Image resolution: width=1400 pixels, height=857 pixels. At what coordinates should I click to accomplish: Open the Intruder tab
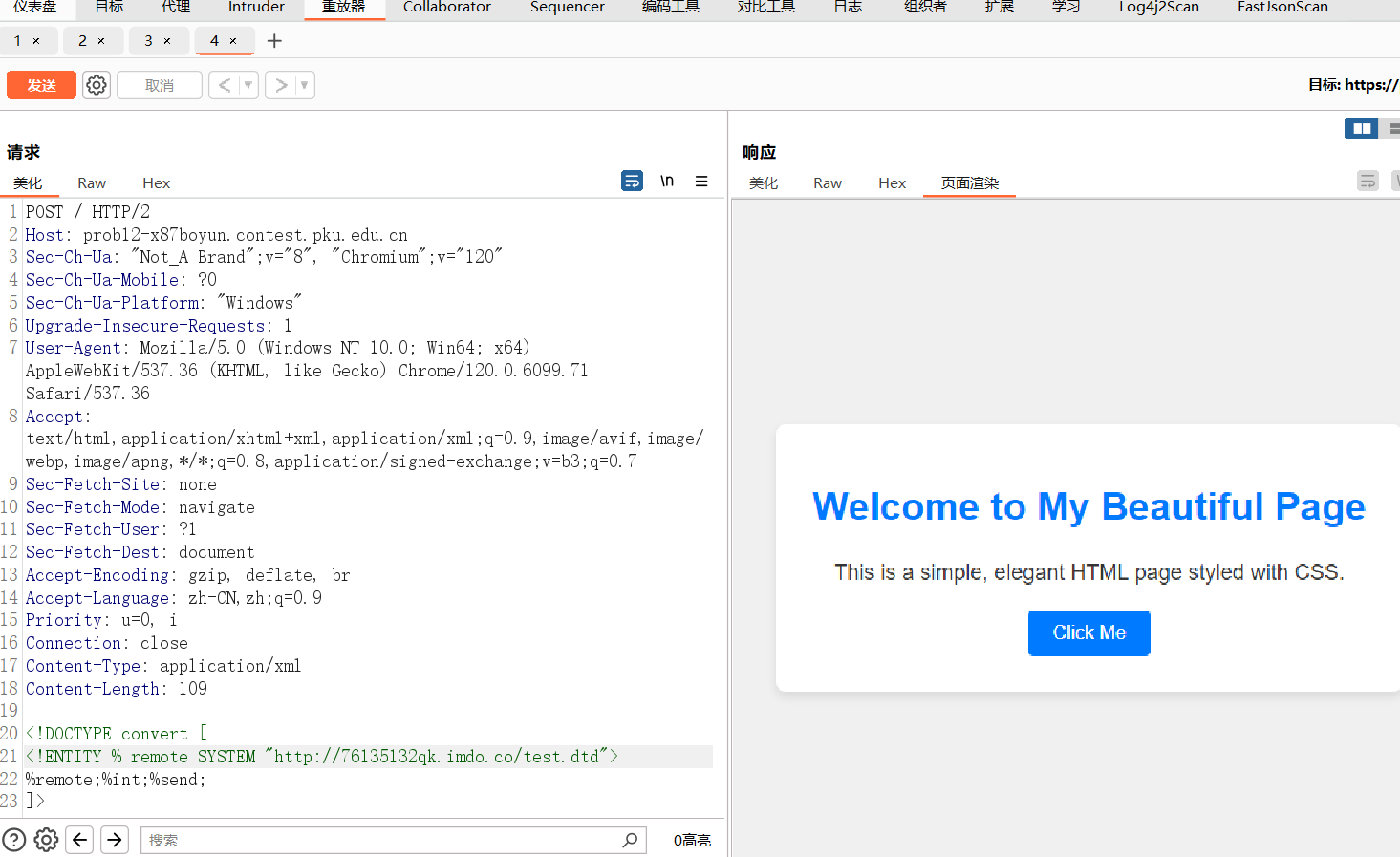[256, 8]
